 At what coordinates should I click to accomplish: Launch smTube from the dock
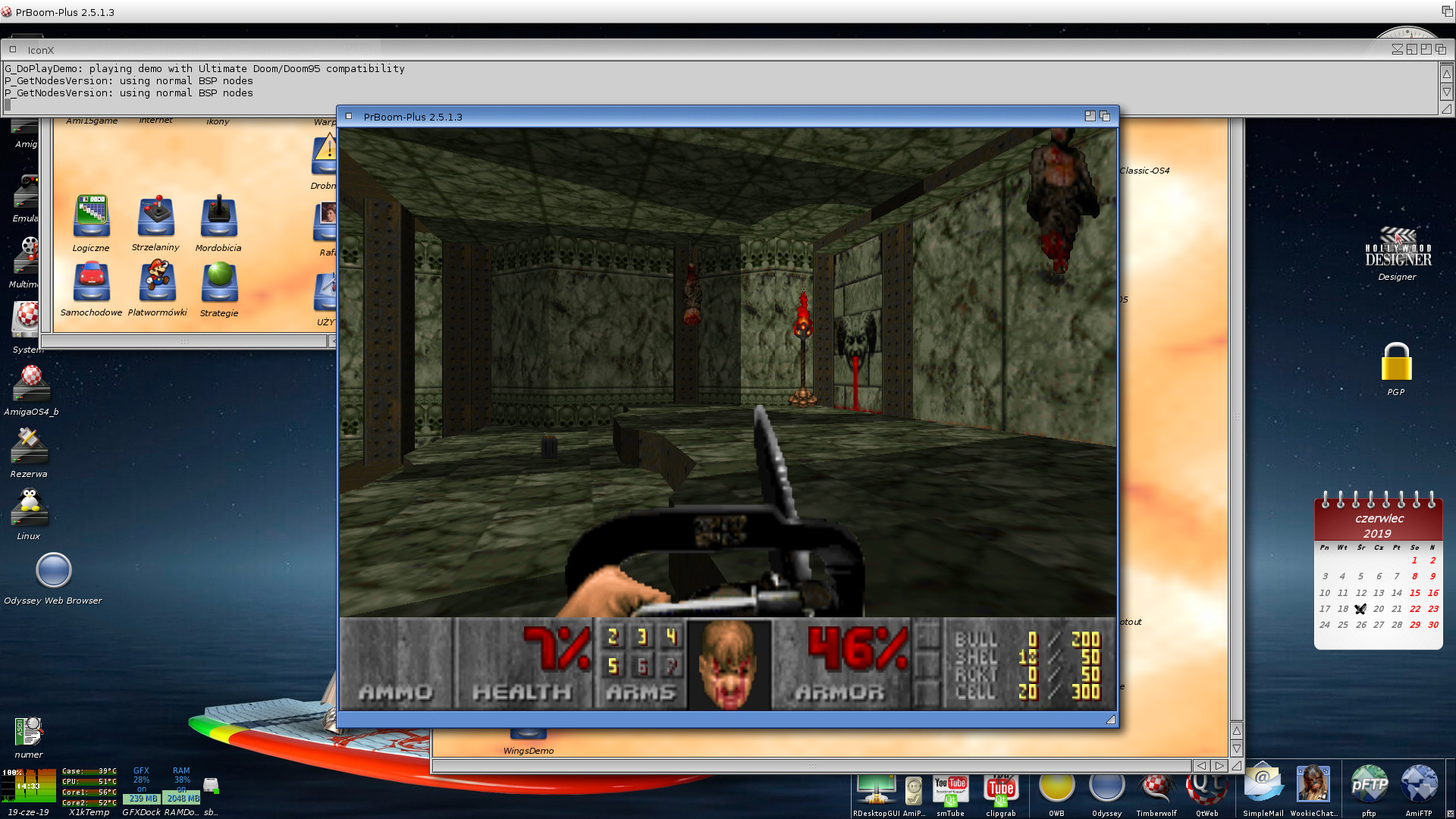point(950,790)
